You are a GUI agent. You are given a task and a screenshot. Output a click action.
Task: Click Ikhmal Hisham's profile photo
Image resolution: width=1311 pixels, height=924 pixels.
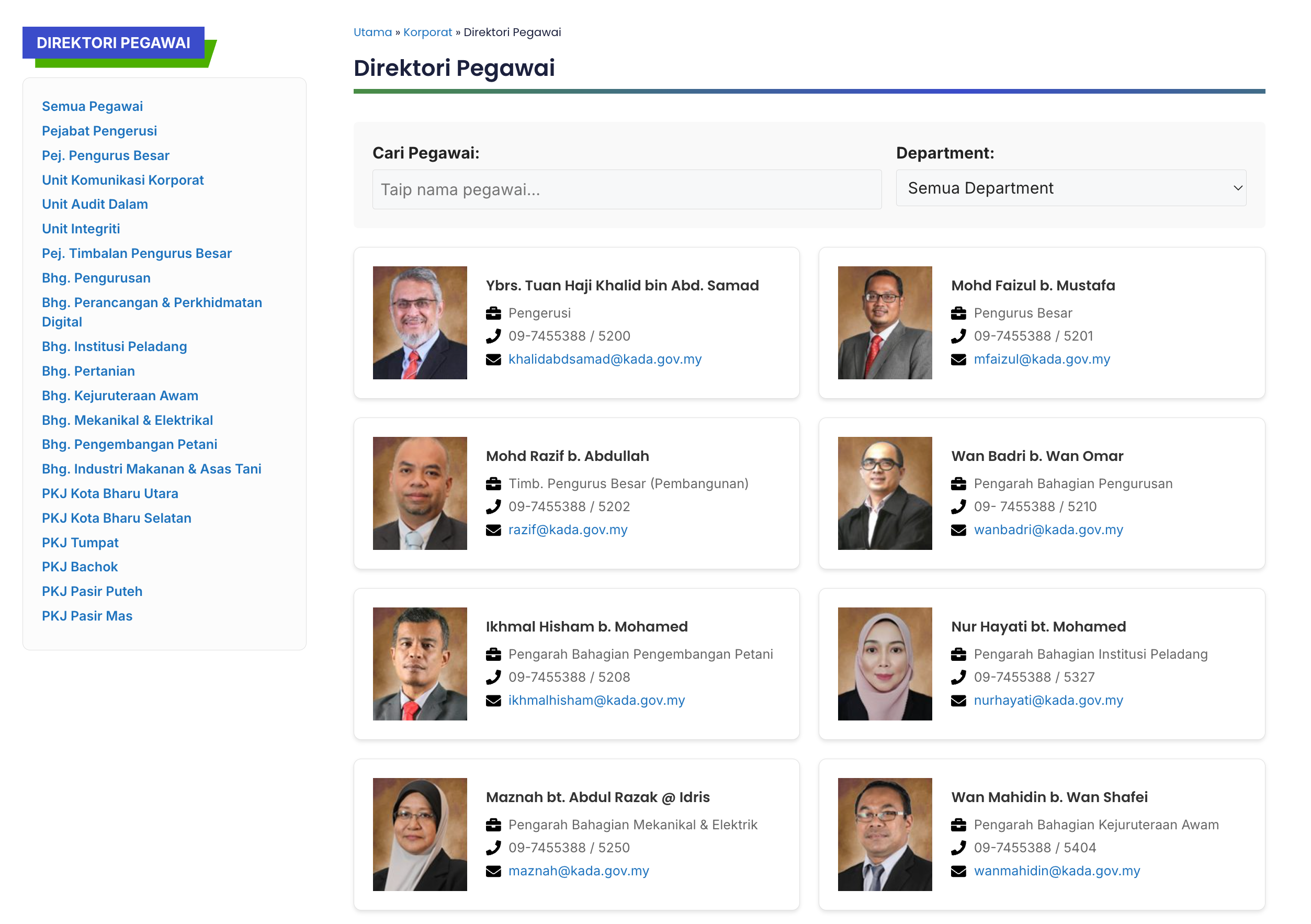click(x=420, y=663)
